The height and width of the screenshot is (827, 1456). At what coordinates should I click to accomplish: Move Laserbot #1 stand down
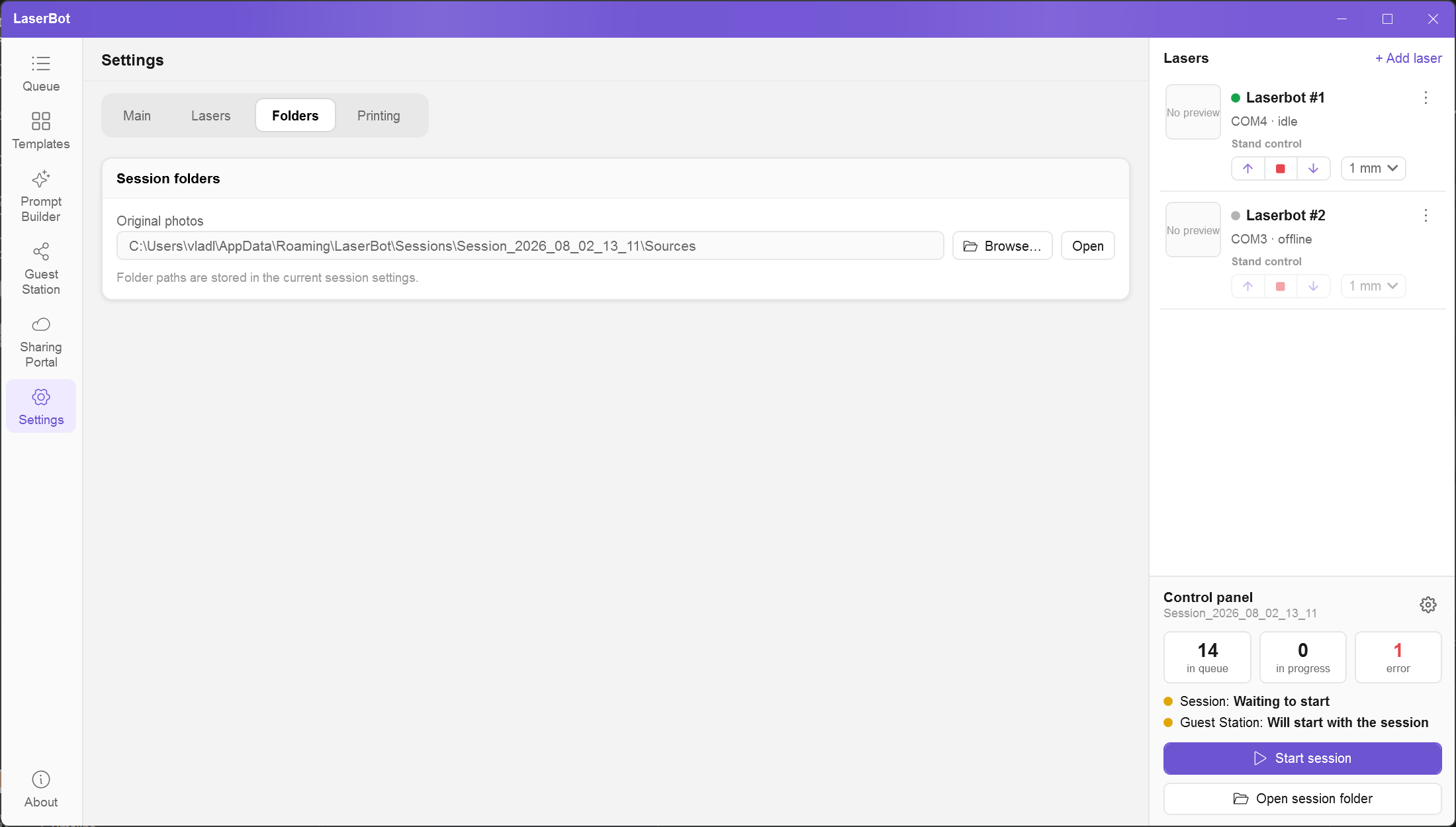coord(1314,169)
